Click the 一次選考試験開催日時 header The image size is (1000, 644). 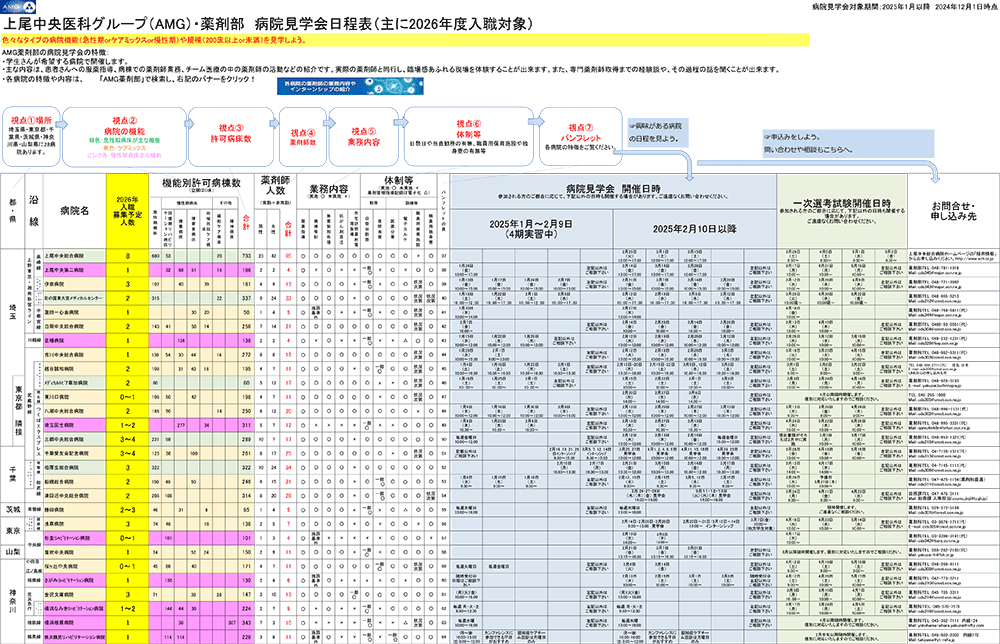tap(842, 211)
